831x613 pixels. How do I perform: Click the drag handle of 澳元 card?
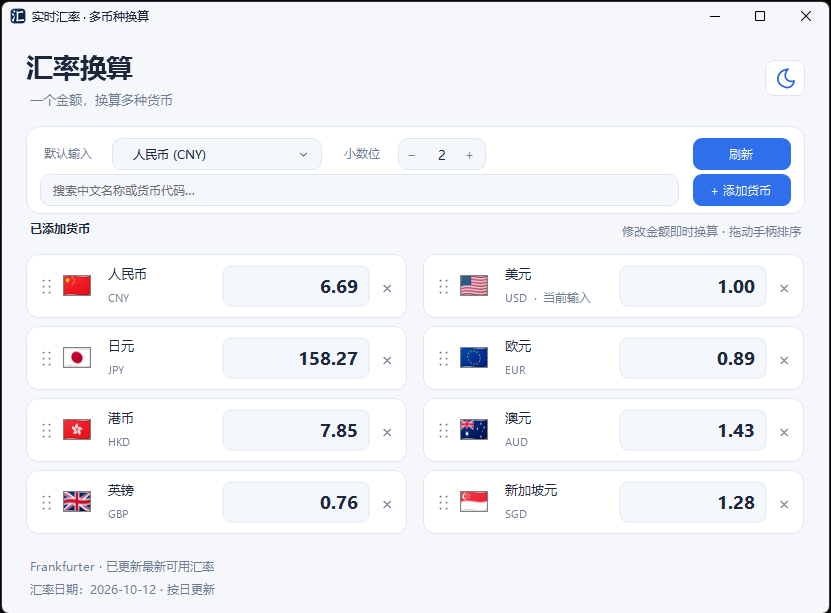pos(444,431)
